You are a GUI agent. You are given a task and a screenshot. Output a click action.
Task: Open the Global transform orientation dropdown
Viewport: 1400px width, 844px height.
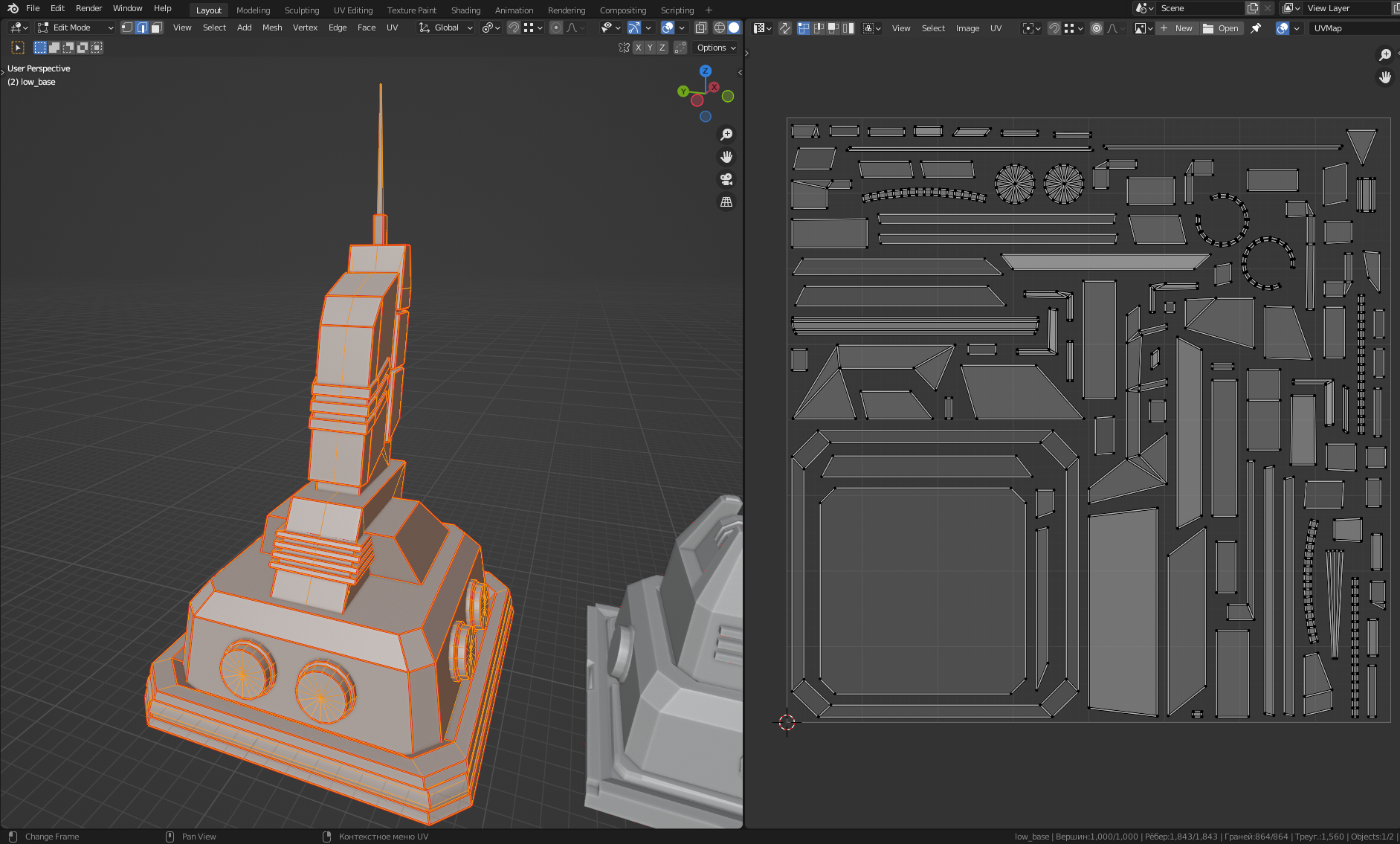click(x=446, y=28)
